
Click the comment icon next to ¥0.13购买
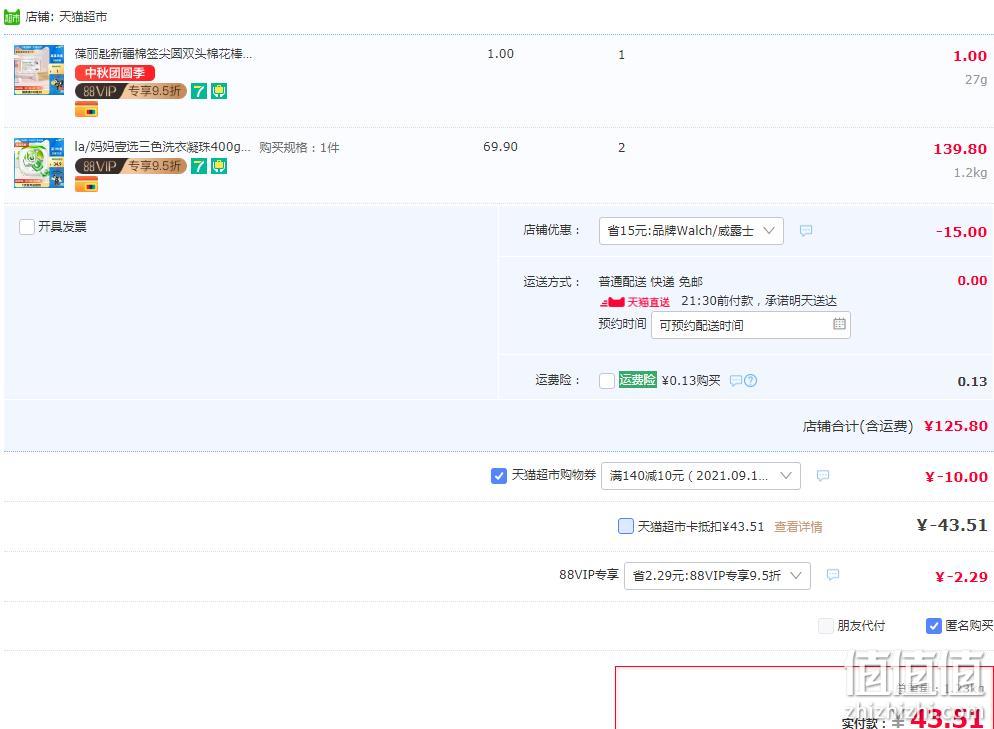point(736,380)
